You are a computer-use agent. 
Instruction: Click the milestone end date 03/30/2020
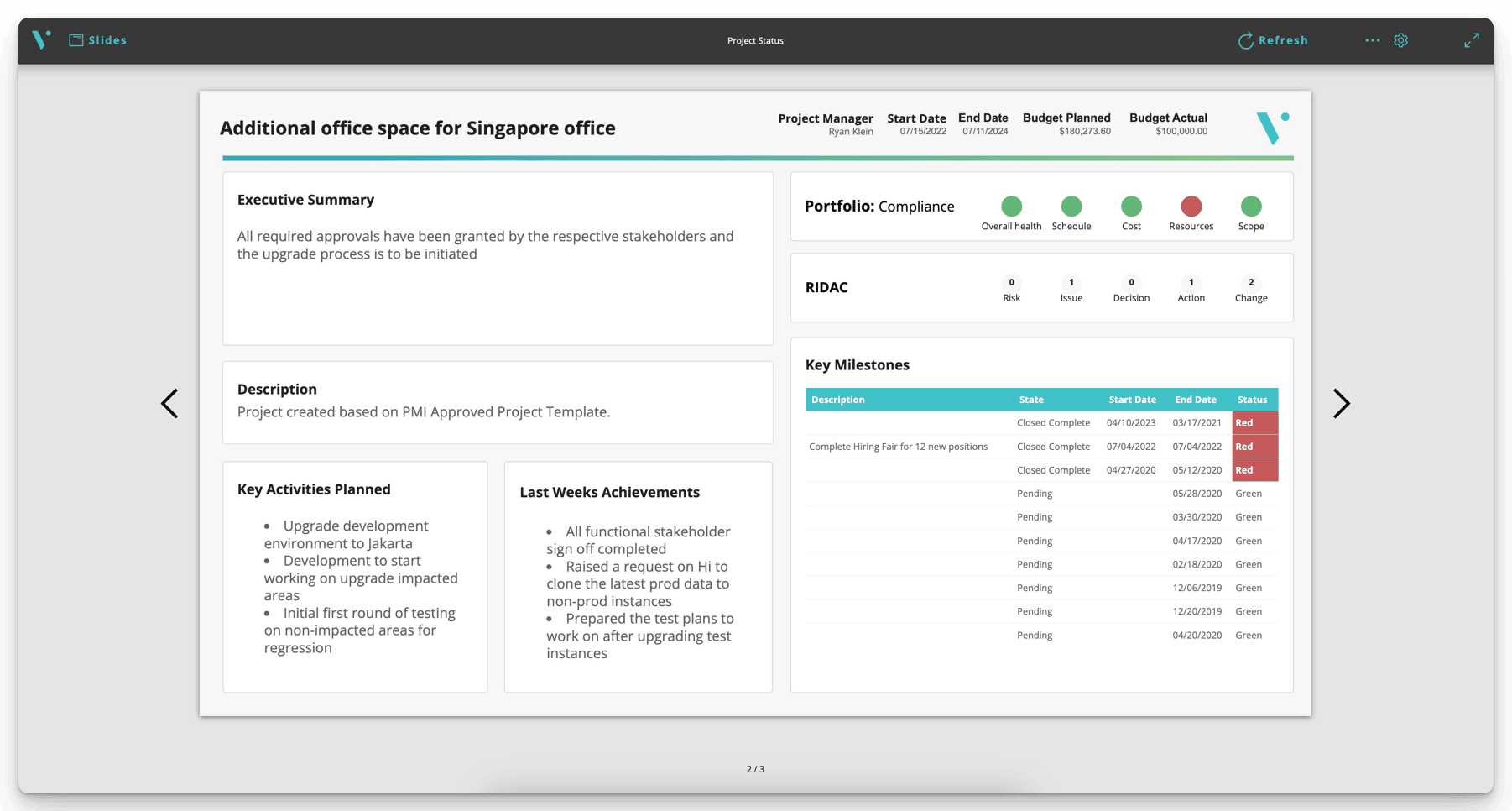pos(1197,517)
